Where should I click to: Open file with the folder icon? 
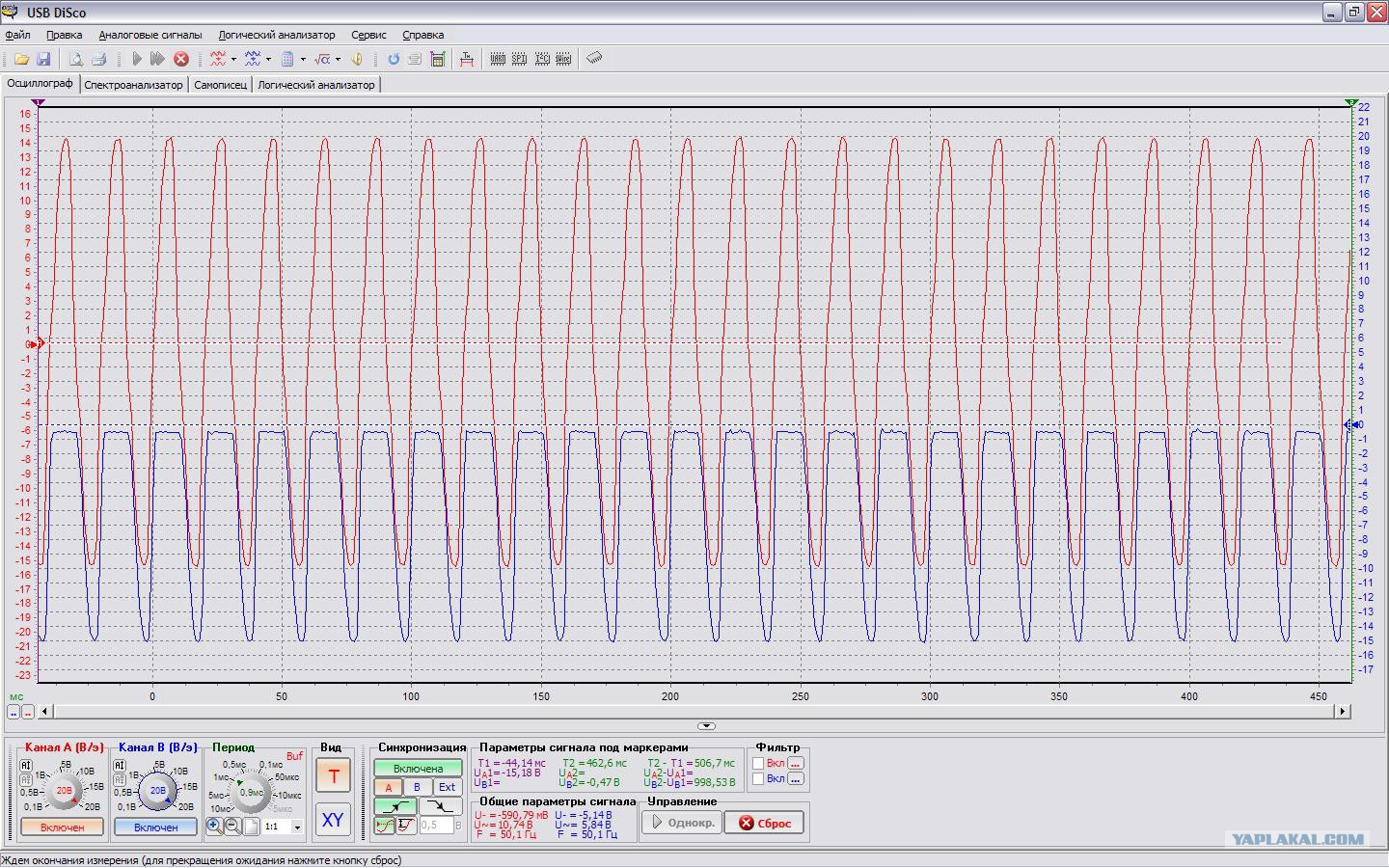click(x=21, y=59)
